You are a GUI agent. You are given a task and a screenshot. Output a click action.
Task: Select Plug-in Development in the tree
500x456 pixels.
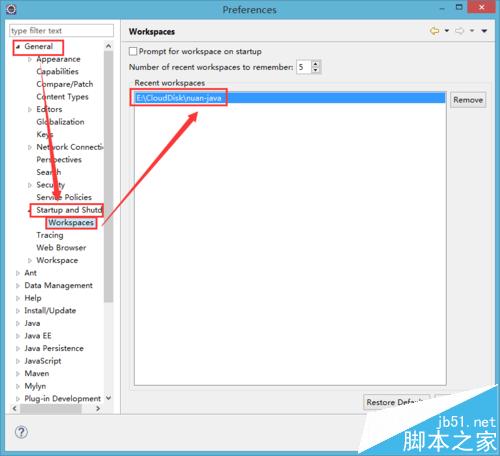62,399
